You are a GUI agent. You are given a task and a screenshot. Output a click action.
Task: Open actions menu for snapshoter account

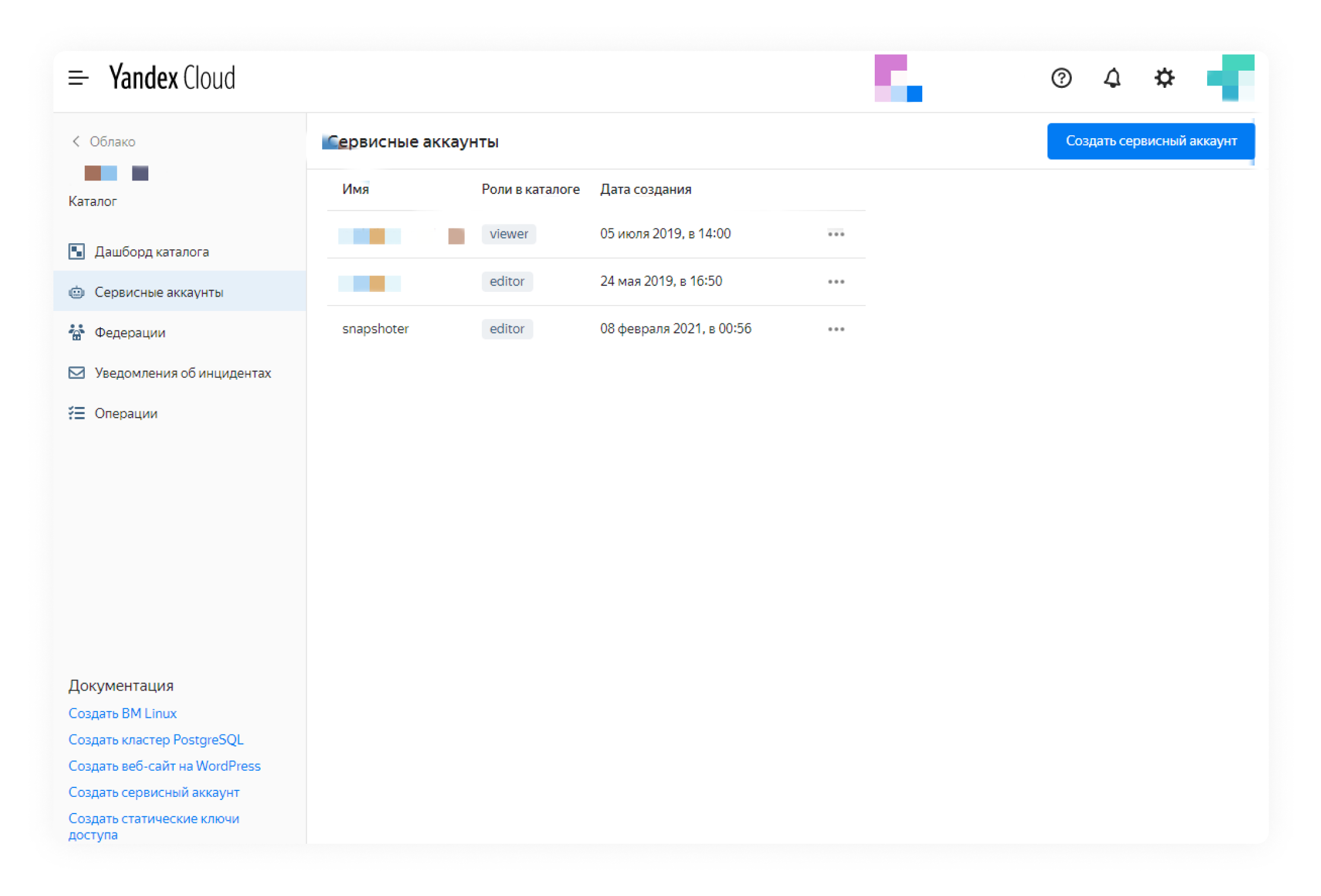836,329
